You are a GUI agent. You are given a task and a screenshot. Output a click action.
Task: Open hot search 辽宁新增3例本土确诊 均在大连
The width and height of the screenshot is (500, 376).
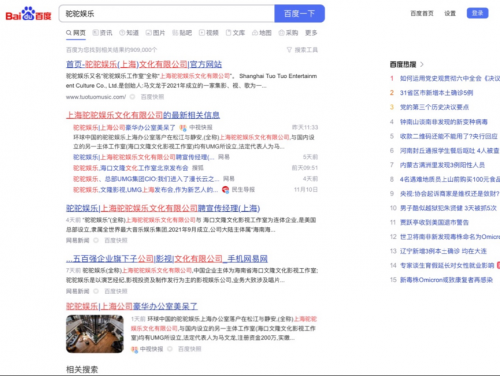443,251
